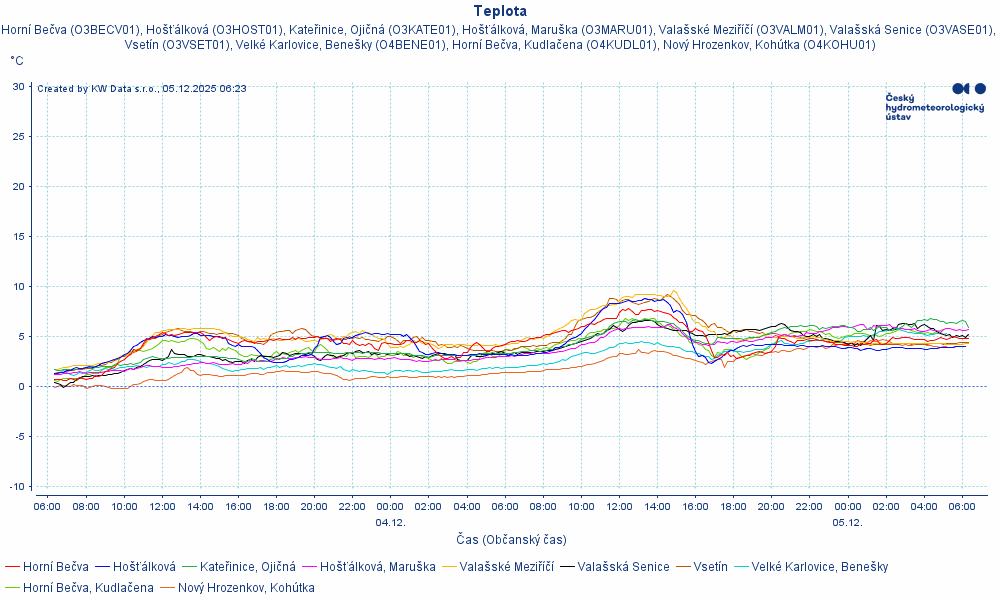
Task: Click the °C unit label
Action: click(17, 61)
